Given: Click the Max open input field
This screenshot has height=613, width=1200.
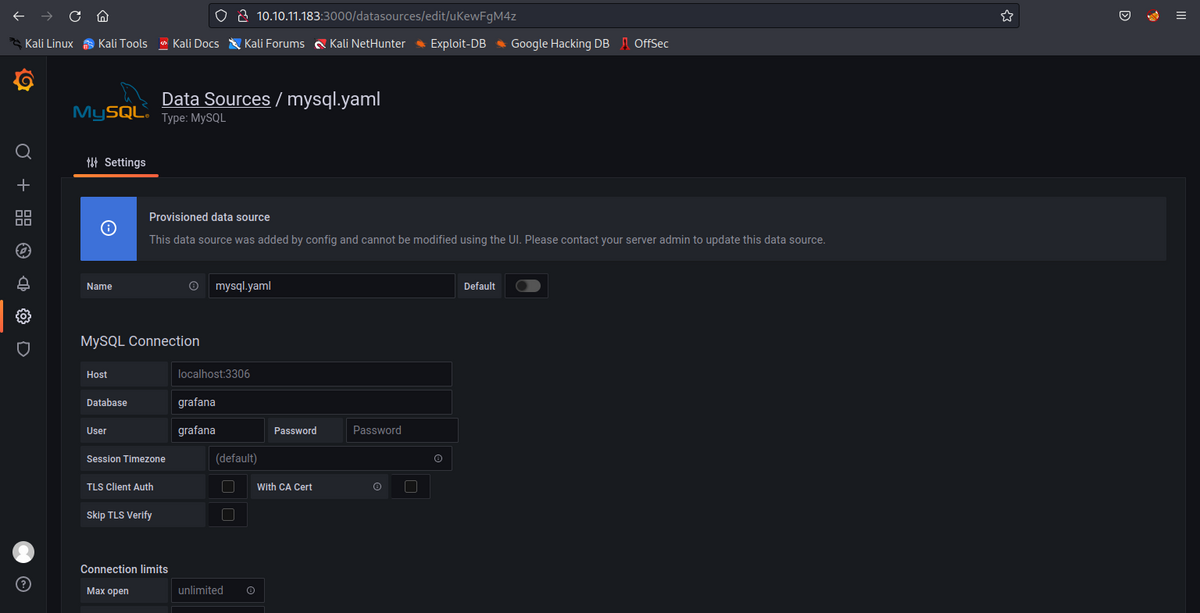Looking at the screenshot, I should point(218,590).
